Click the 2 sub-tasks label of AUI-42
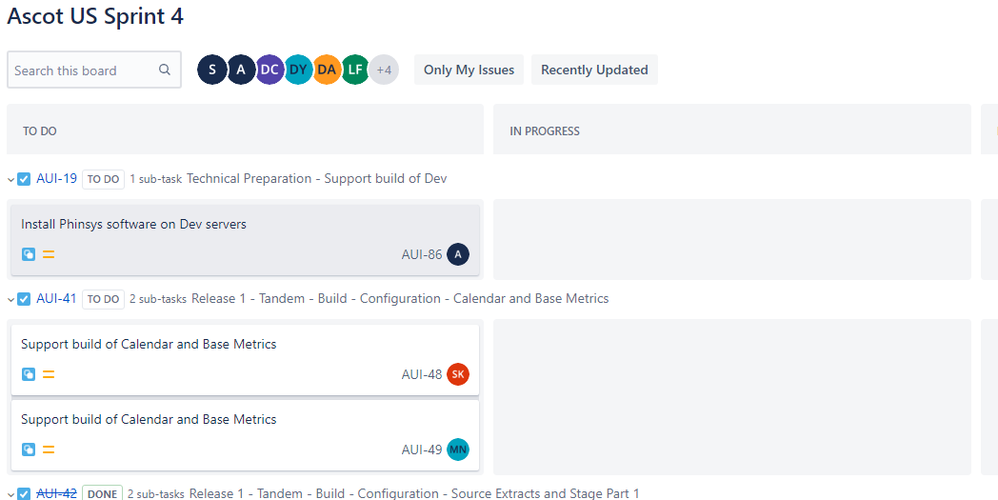The height and width of the screenshot is (500, 998). tap(156, 494)
